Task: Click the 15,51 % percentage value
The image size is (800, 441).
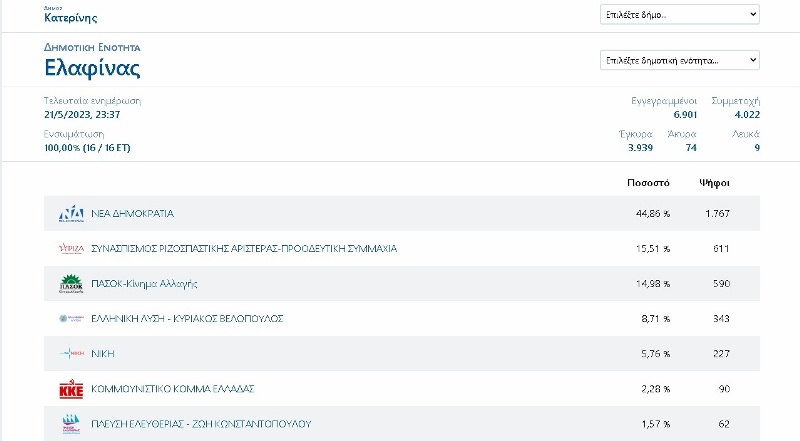Action: pos(653,249)
